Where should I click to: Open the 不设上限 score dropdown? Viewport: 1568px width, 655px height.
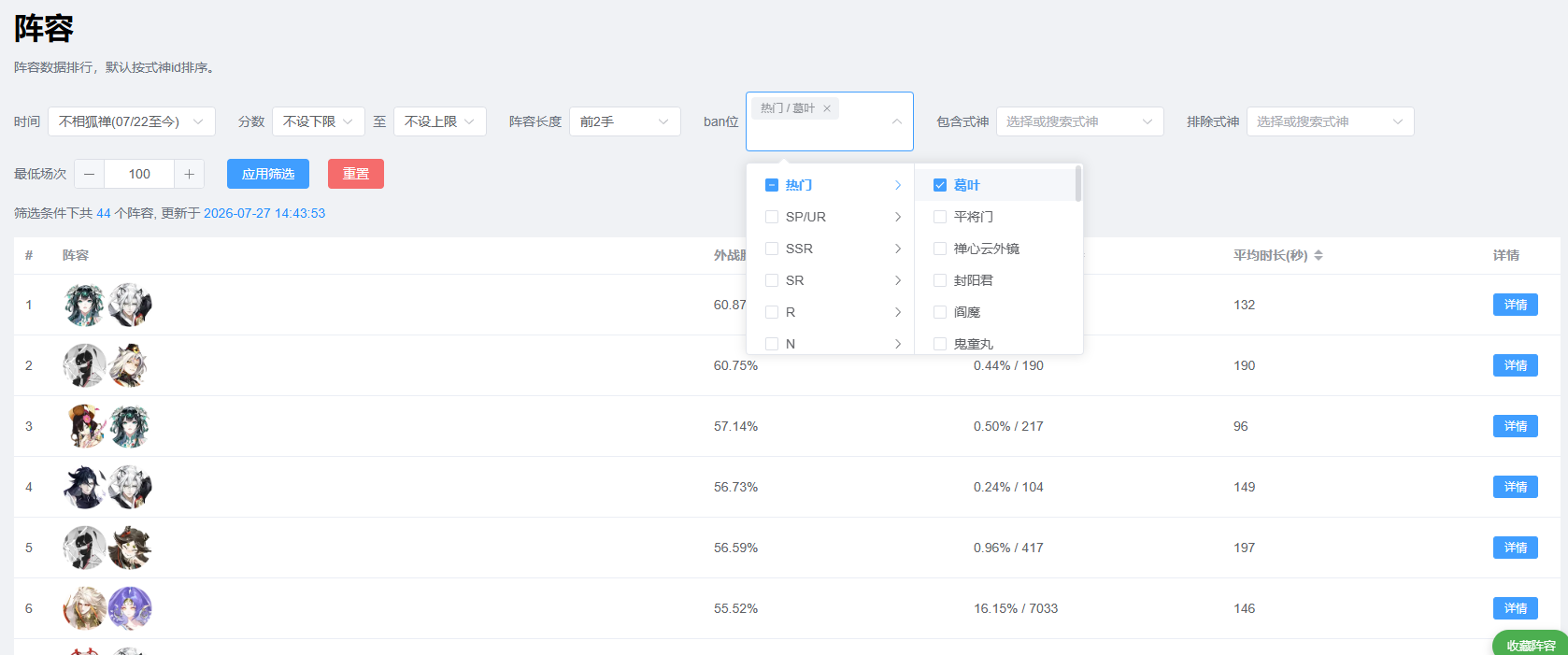click(440, 121)
